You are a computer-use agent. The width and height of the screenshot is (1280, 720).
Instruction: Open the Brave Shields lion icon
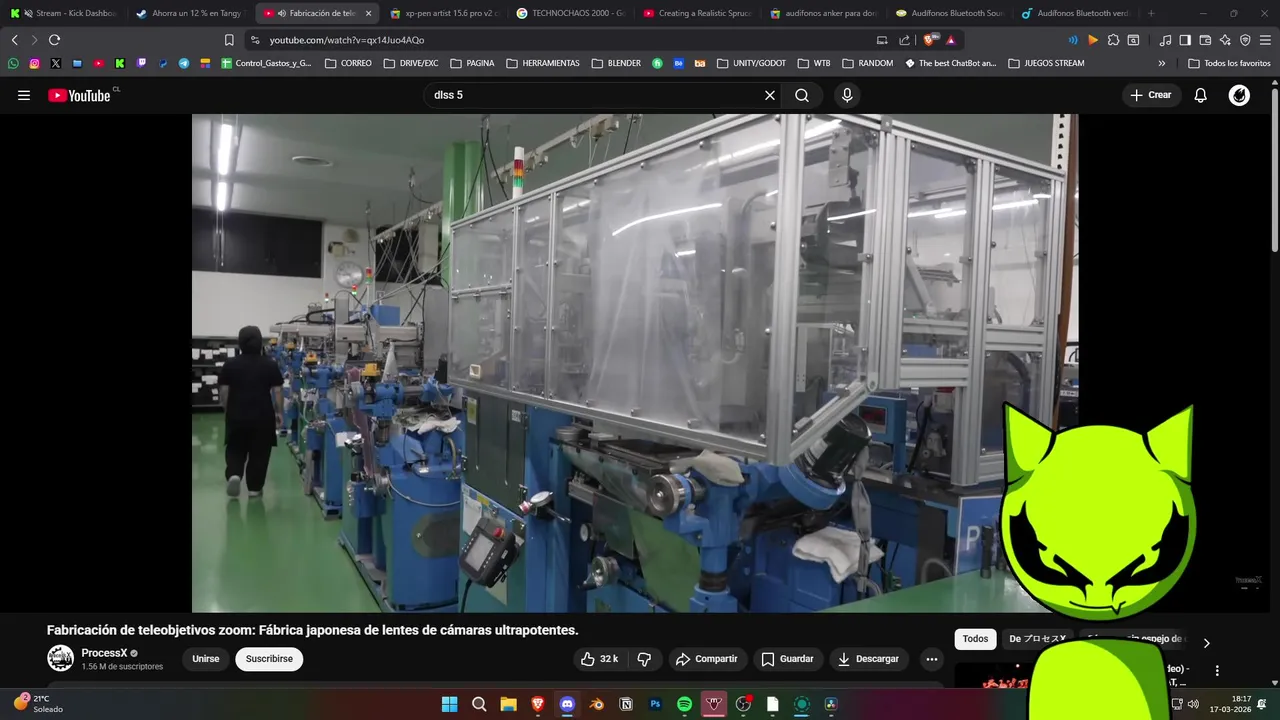click(929, 40)
